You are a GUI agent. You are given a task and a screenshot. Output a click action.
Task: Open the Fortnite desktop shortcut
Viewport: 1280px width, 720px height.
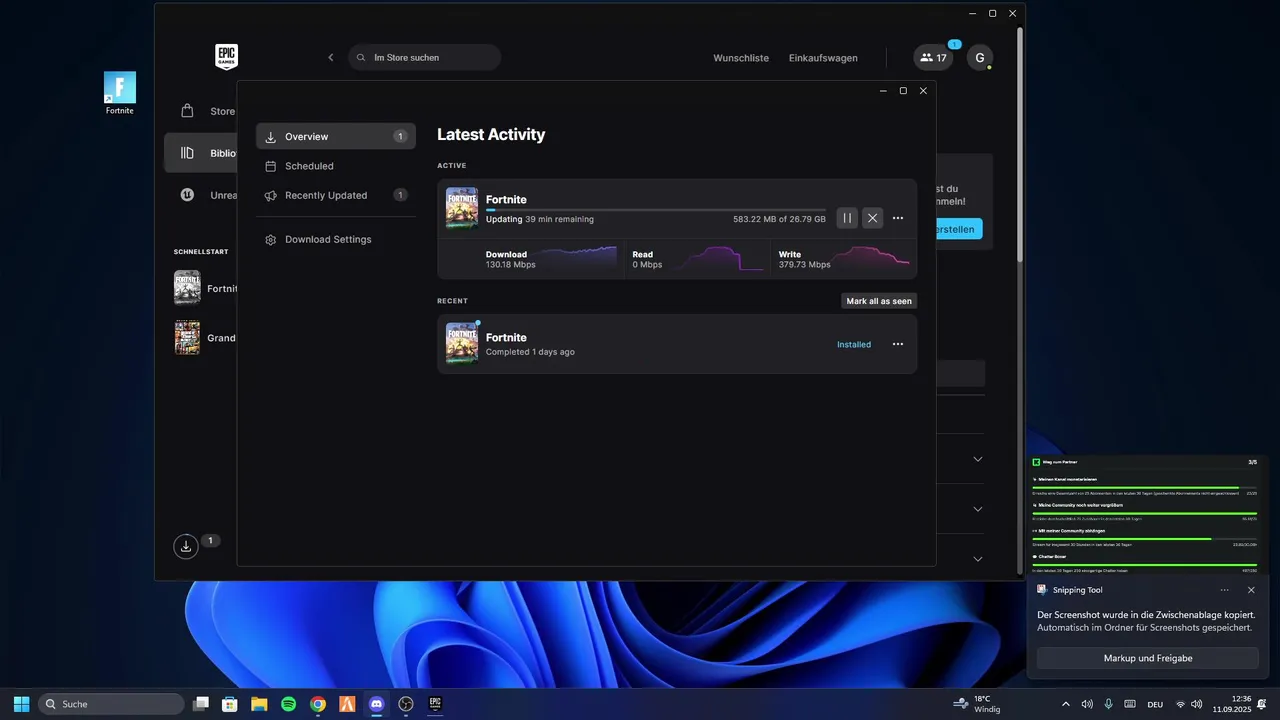(120, 93)
